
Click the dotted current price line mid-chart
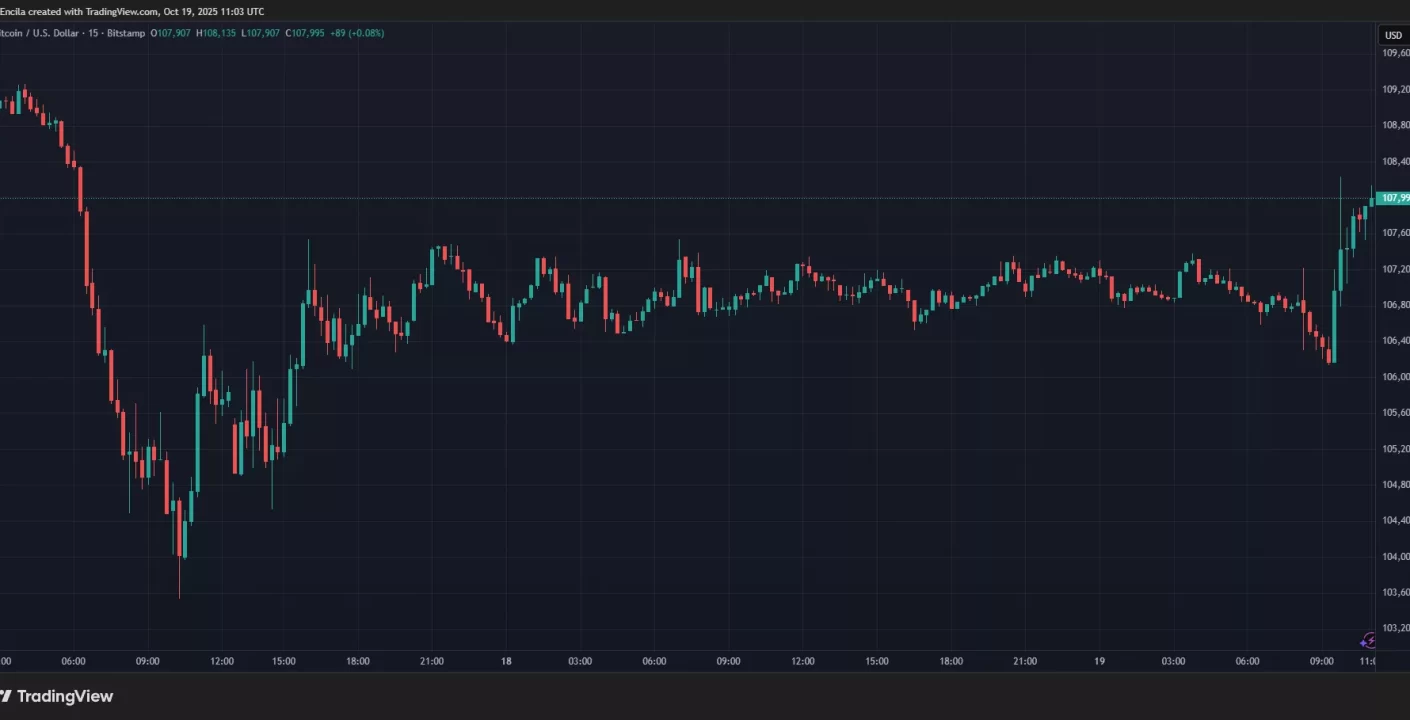point(700,198)
